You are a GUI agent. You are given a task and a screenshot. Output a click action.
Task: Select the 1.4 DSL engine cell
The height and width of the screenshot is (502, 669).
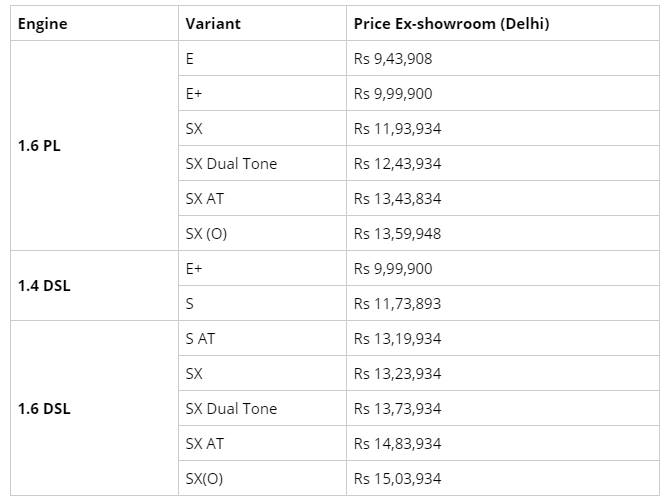pos(44,285)
